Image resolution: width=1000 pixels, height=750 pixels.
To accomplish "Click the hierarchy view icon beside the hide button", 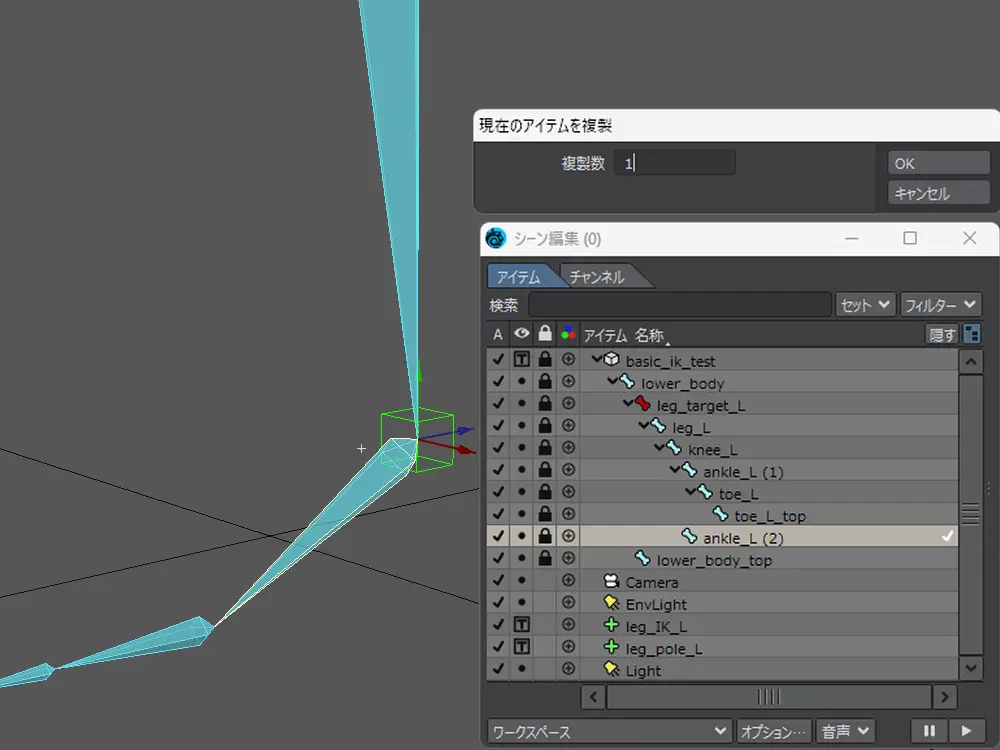I will [x=971, y=335].
